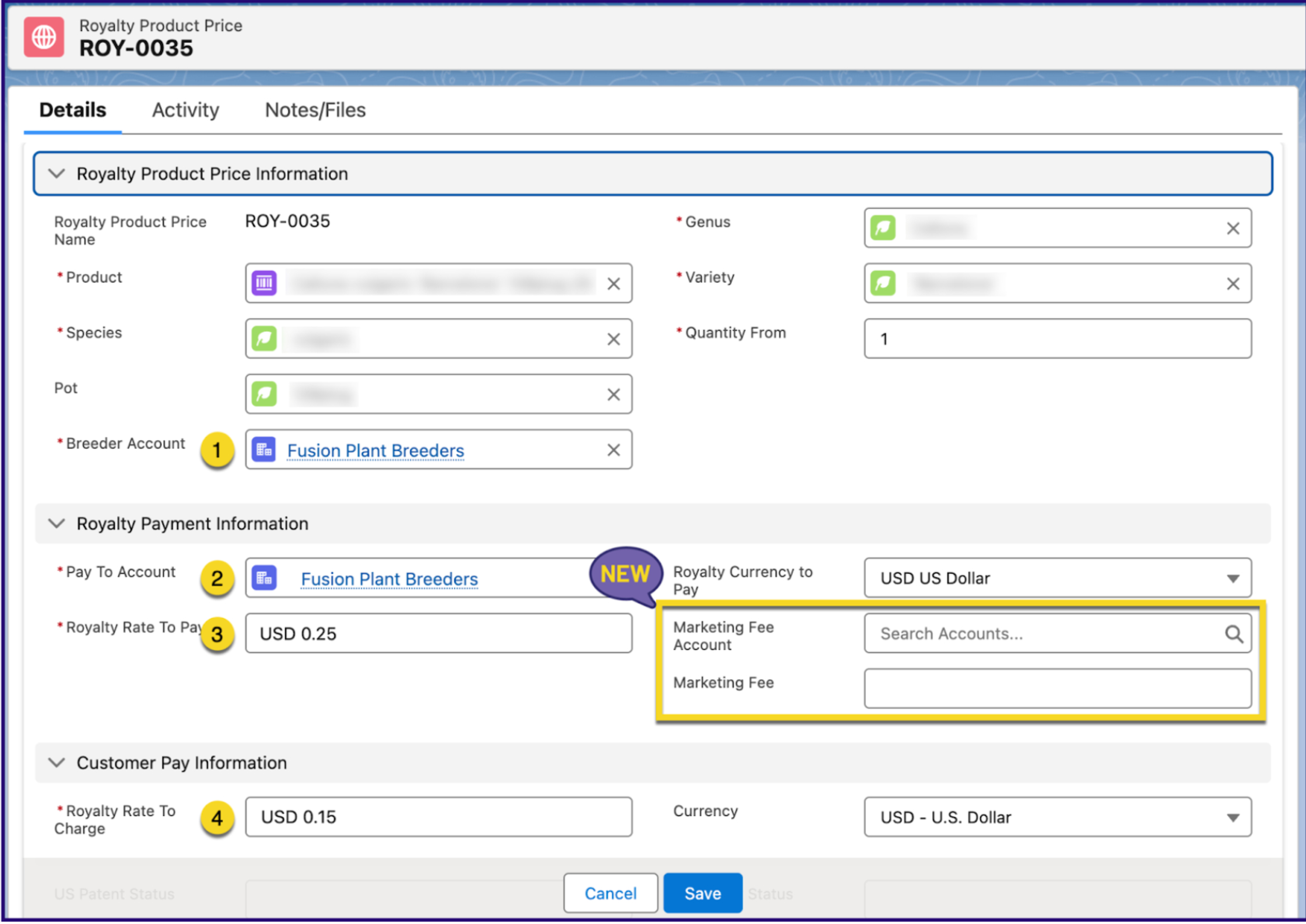This screenshot has width=1306, height=924.
Task: Click the ROY-0035 Royalty Product Price Name value
Action: click(287, 221)
